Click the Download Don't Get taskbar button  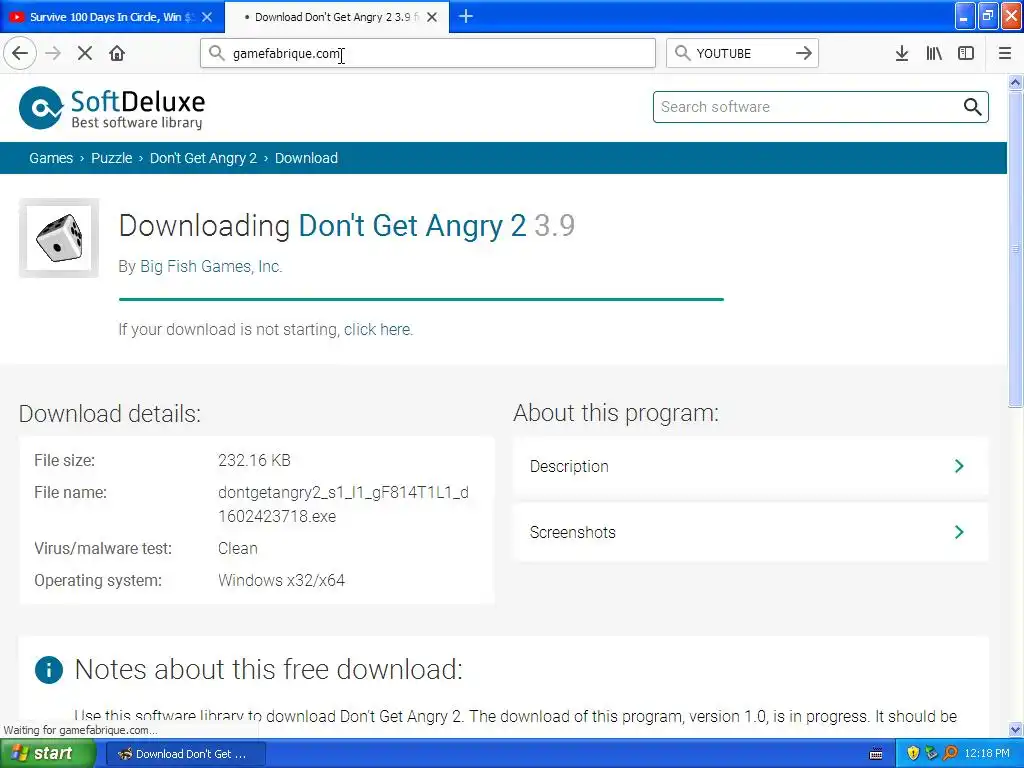pyautogui.click(x=185, y=754)
